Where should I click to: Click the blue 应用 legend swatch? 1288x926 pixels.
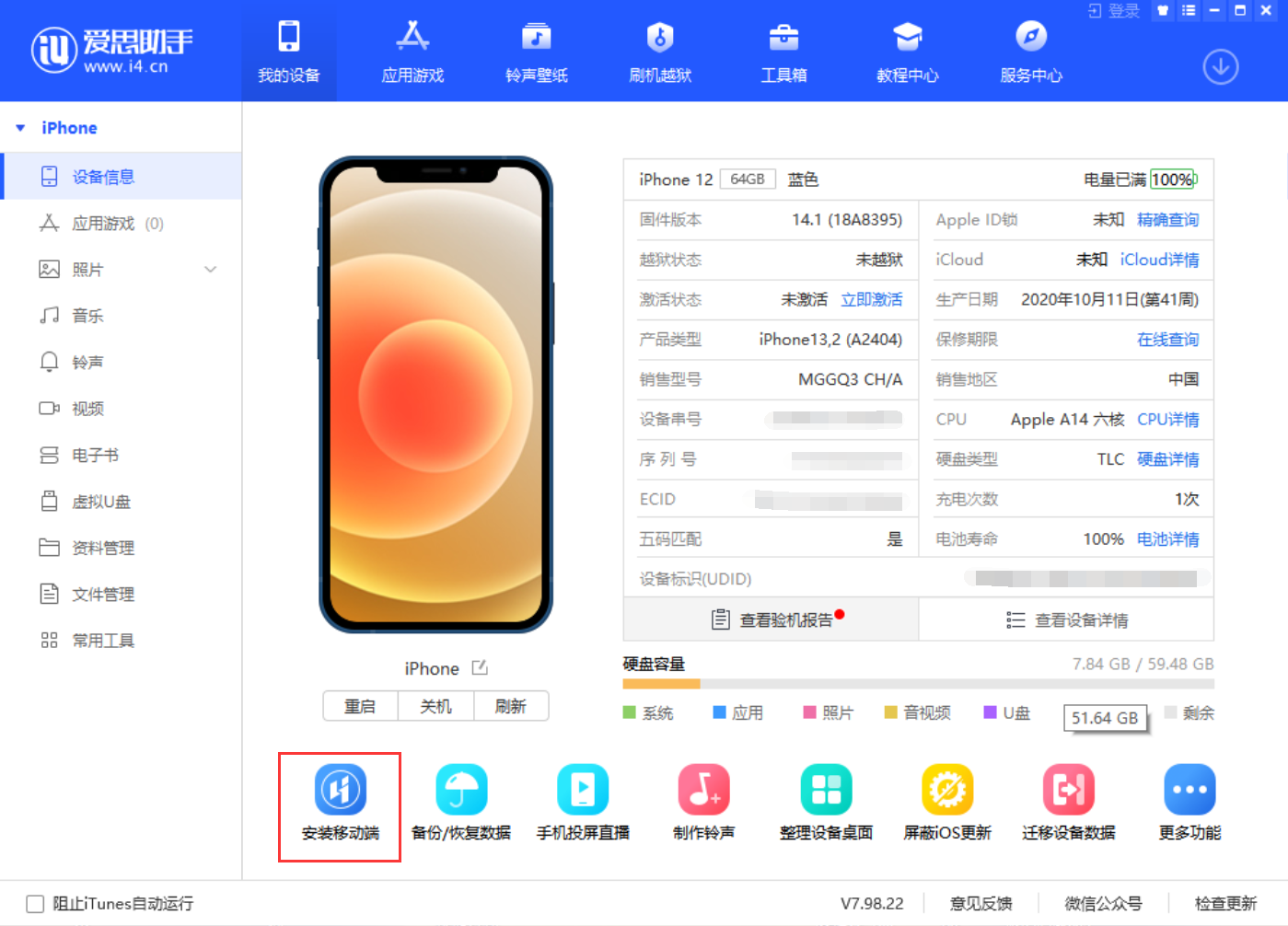coord(720,712)
